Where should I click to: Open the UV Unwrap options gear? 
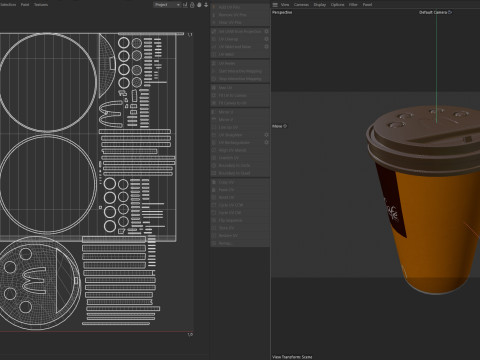tap(266, 39)
